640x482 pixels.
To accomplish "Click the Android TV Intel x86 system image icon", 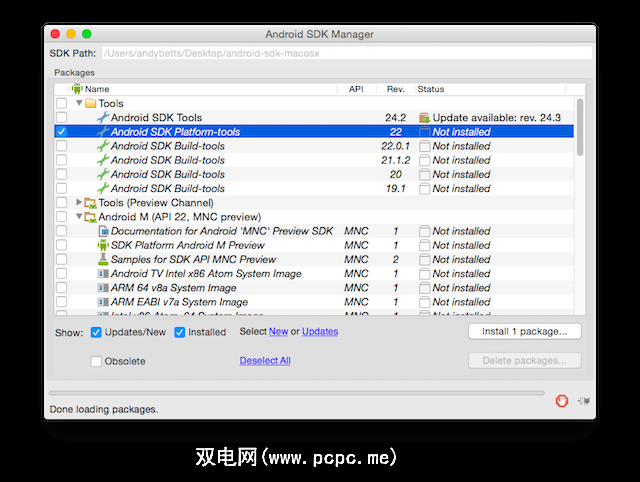I will pos(103,273).
